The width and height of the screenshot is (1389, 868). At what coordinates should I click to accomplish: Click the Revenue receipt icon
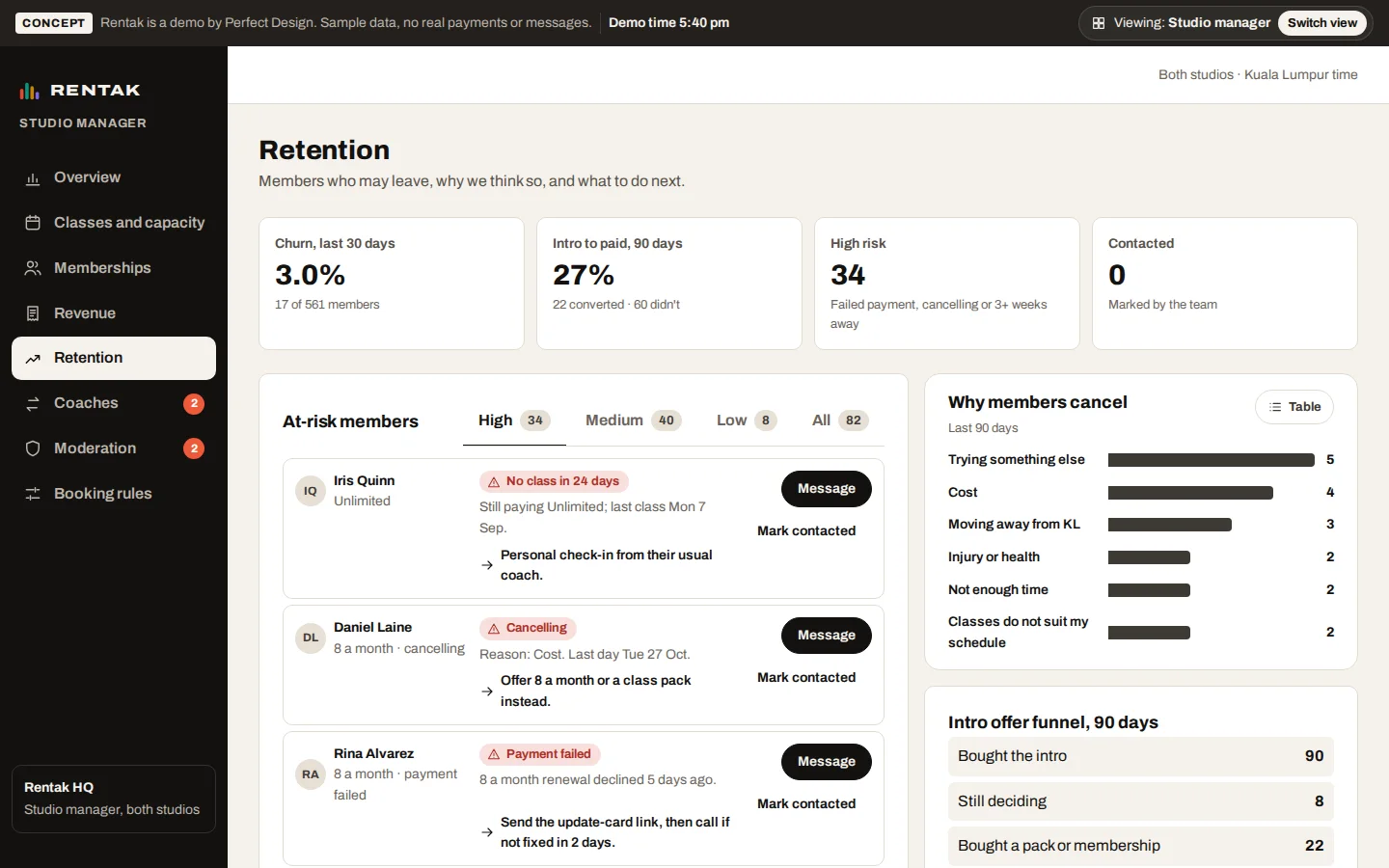click(33, 313)
